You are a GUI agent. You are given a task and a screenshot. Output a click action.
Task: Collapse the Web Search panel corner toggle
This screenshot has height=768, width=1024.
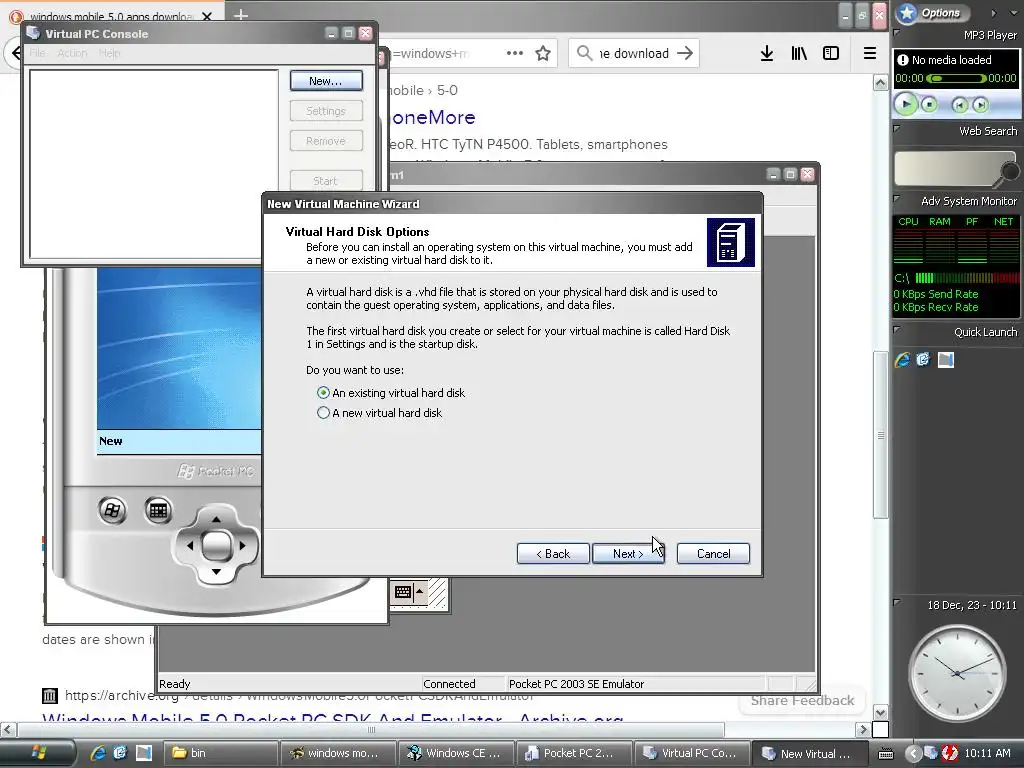pyautogui.click(x=897, y=129)
